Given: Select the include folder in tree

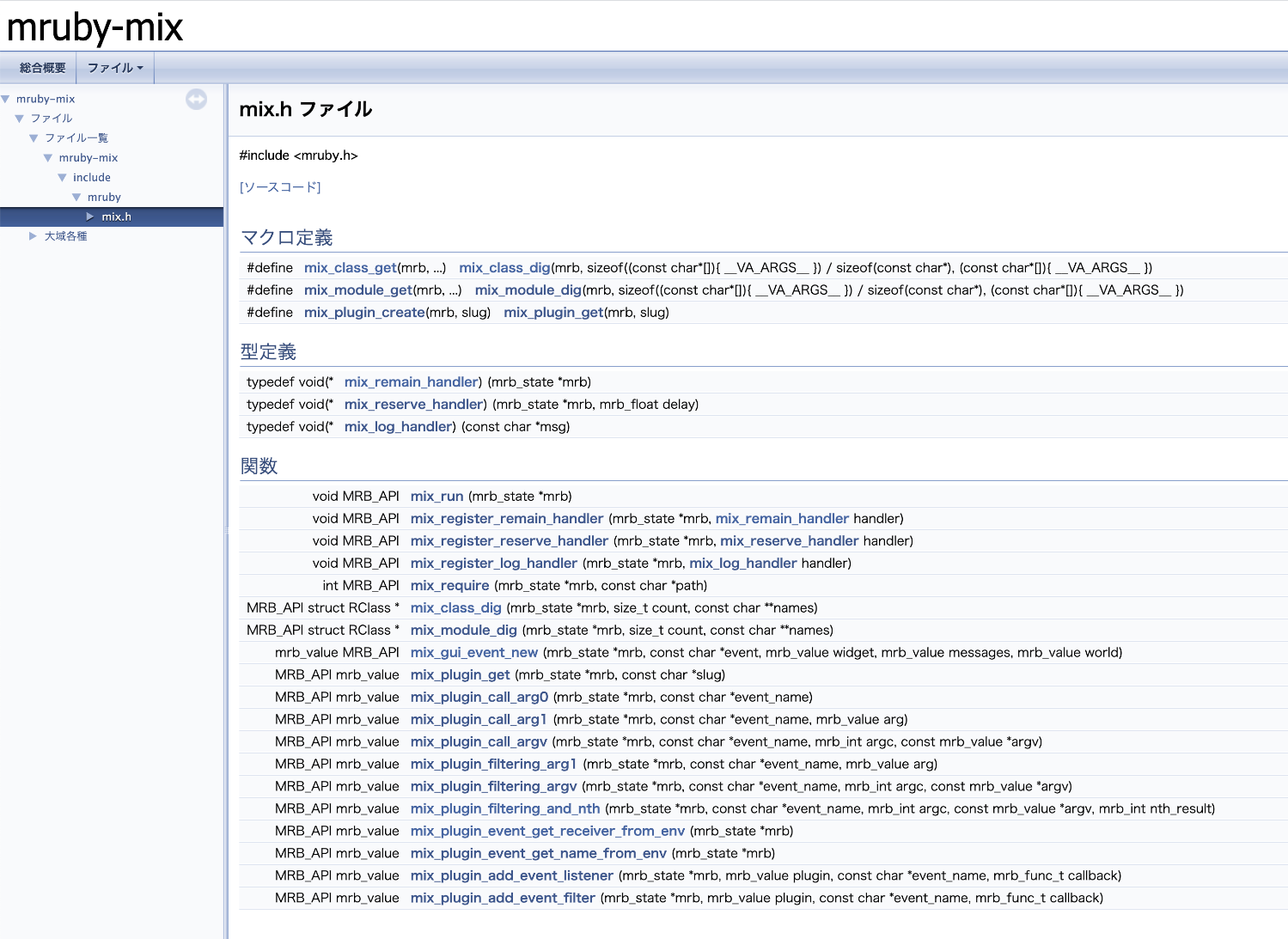Looking at the screenshot, I should [92, 178].
